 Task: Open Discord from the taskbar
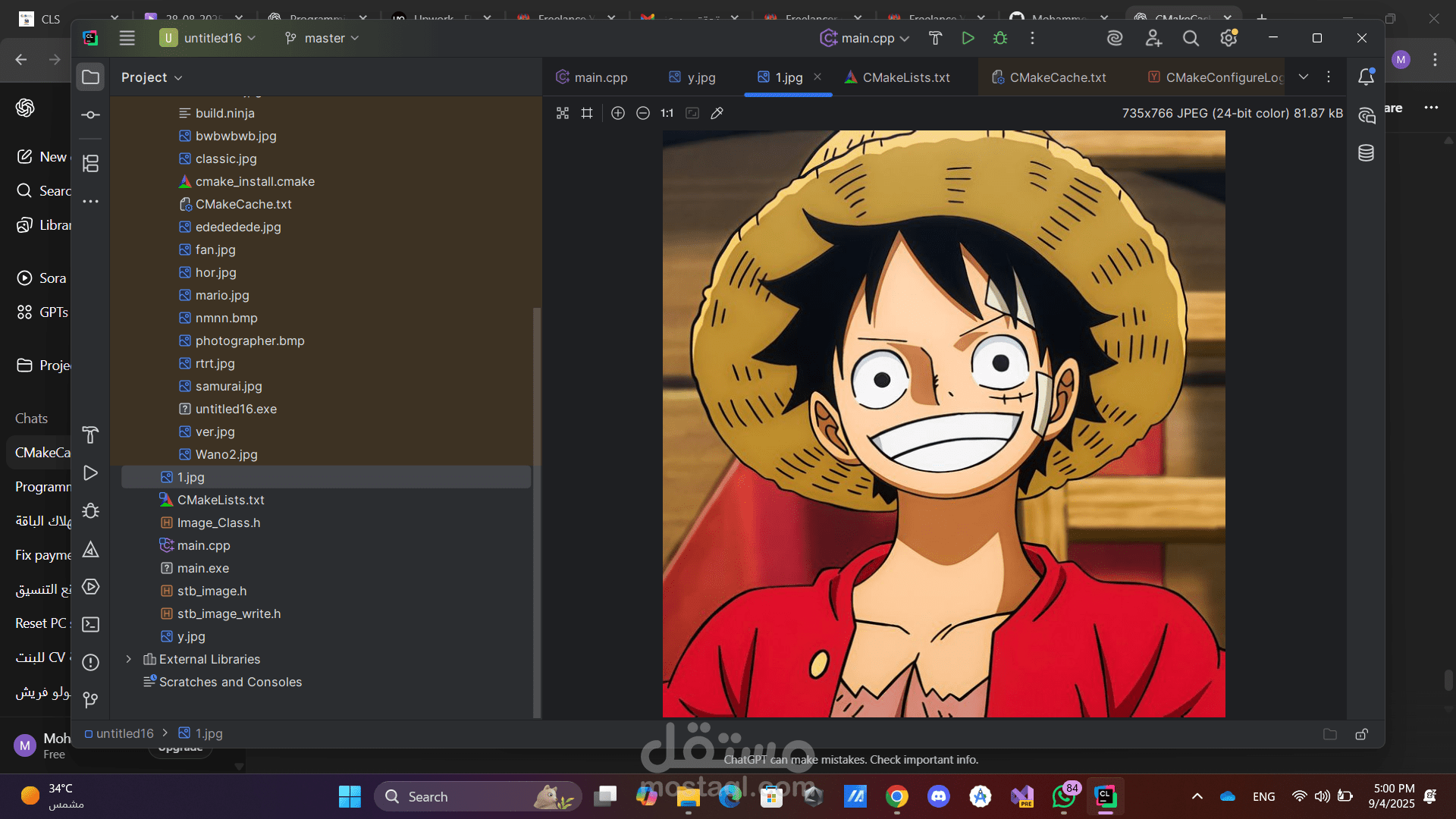coord(939,796)
